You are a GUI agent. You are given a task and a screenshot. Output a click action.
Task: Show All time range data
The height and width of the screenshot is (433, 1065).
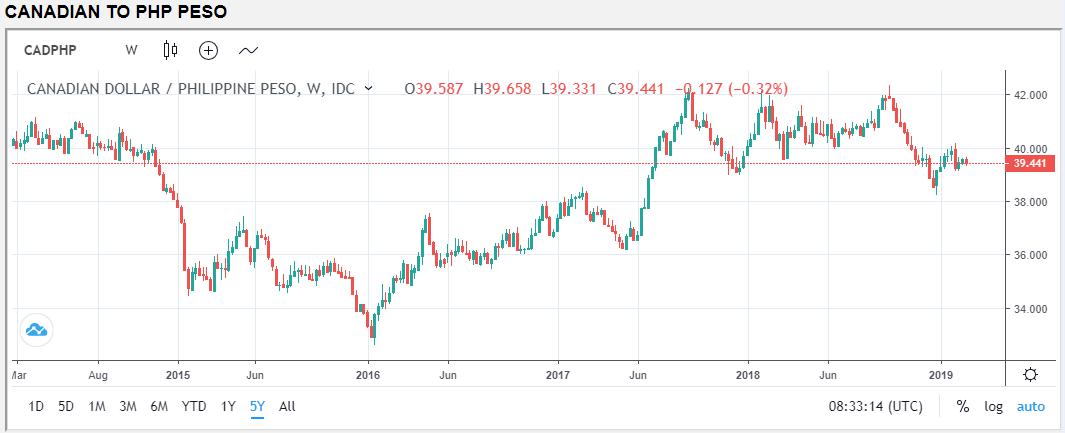pyautogui.click(x=287, y=407)
